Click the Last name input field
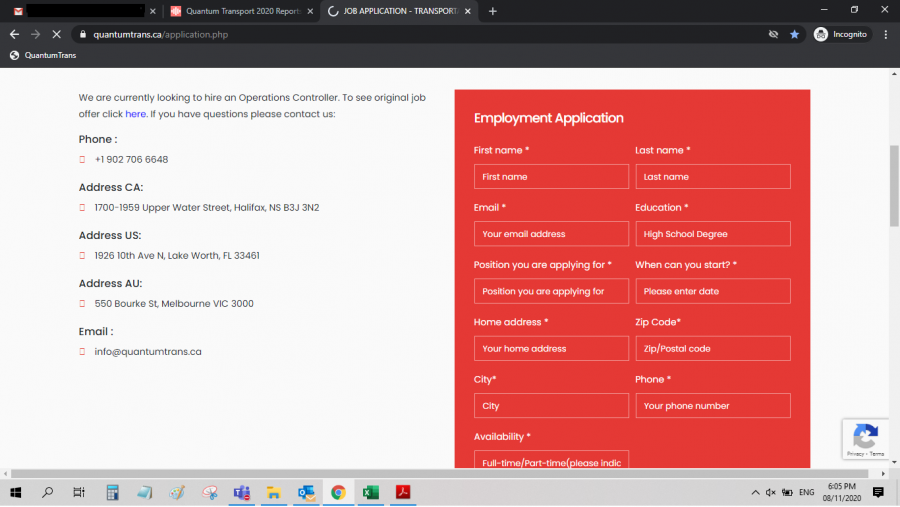This screenshot has height=507, width=900. [x=712, y=176]
